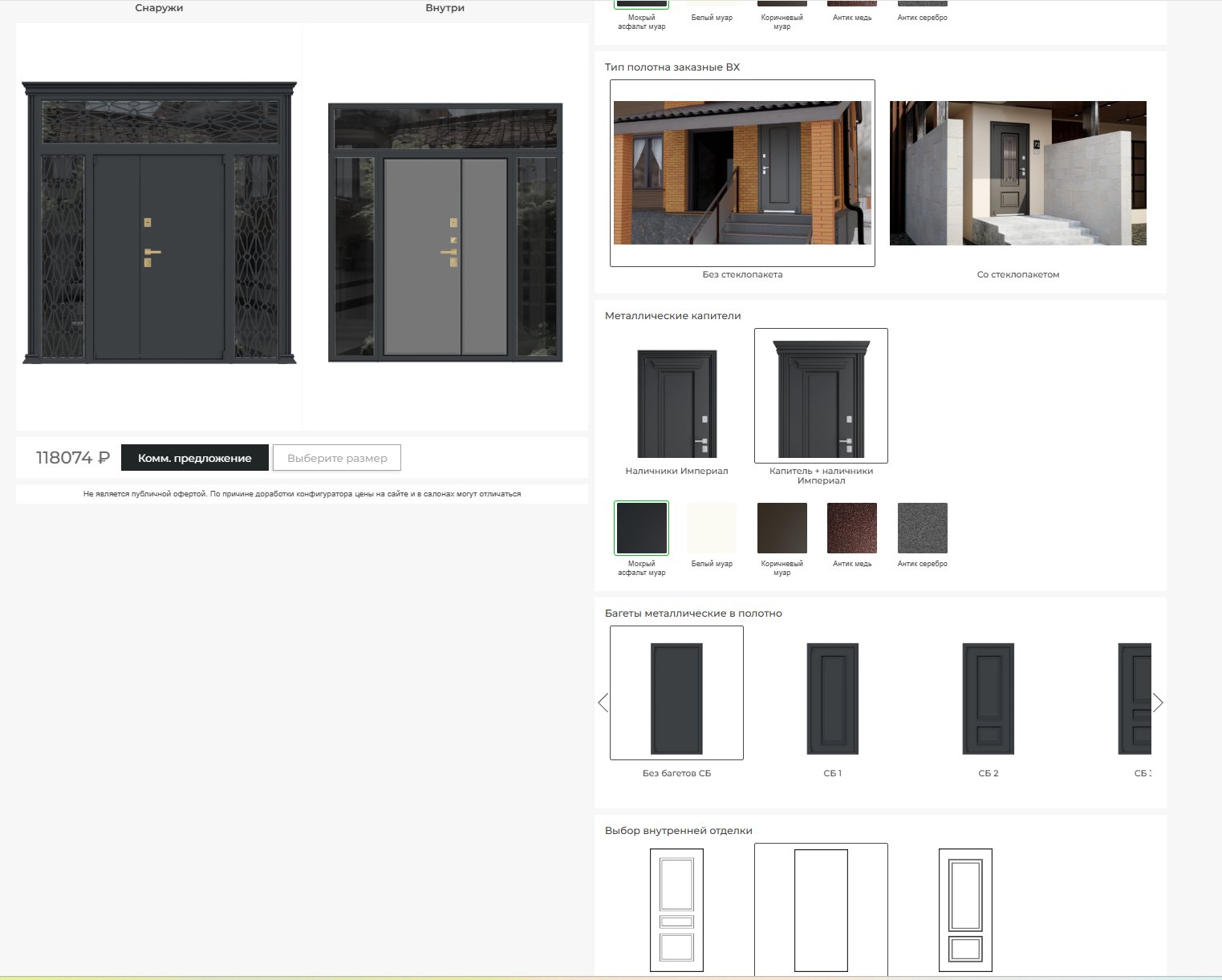Select two-panel interior finish door icon
Screen dimensions: 1222x980
pyautogui.click(x=965, y=909)
